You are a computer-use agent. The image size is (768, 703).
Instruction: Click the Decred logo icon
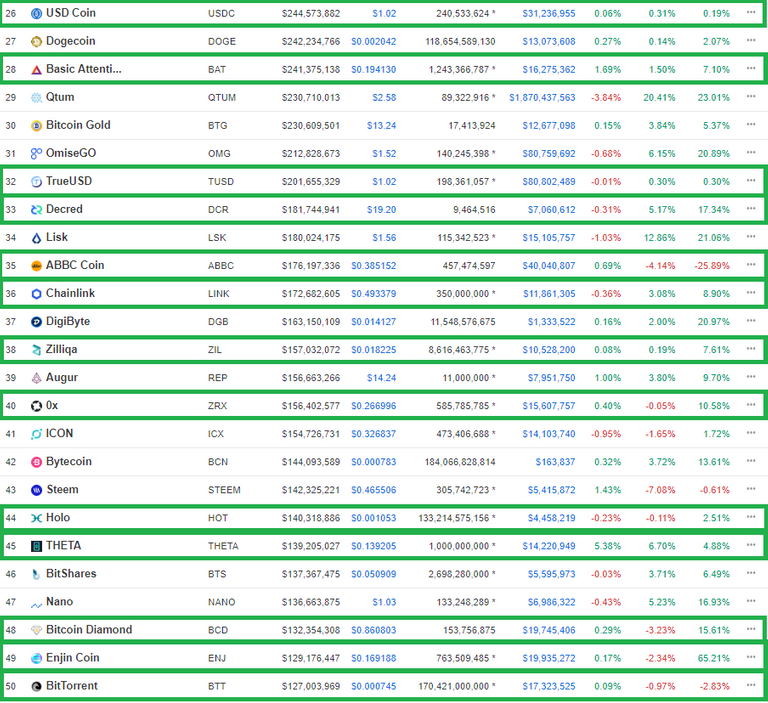(x=36, y=210)
